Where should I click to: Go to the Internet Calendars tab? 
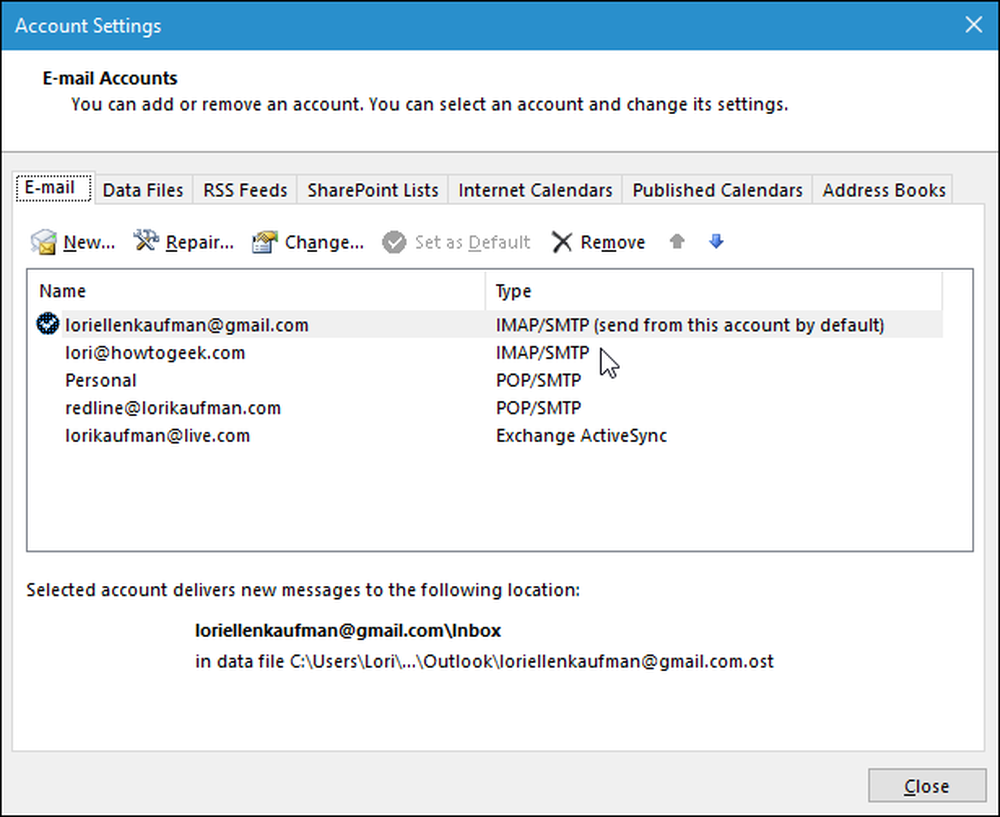[535, 190]
